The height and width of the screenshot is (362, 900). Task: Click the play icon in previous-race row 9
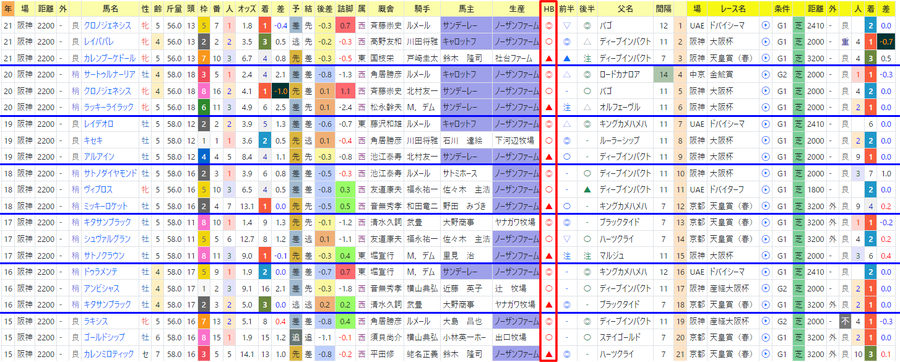[765, 157]
